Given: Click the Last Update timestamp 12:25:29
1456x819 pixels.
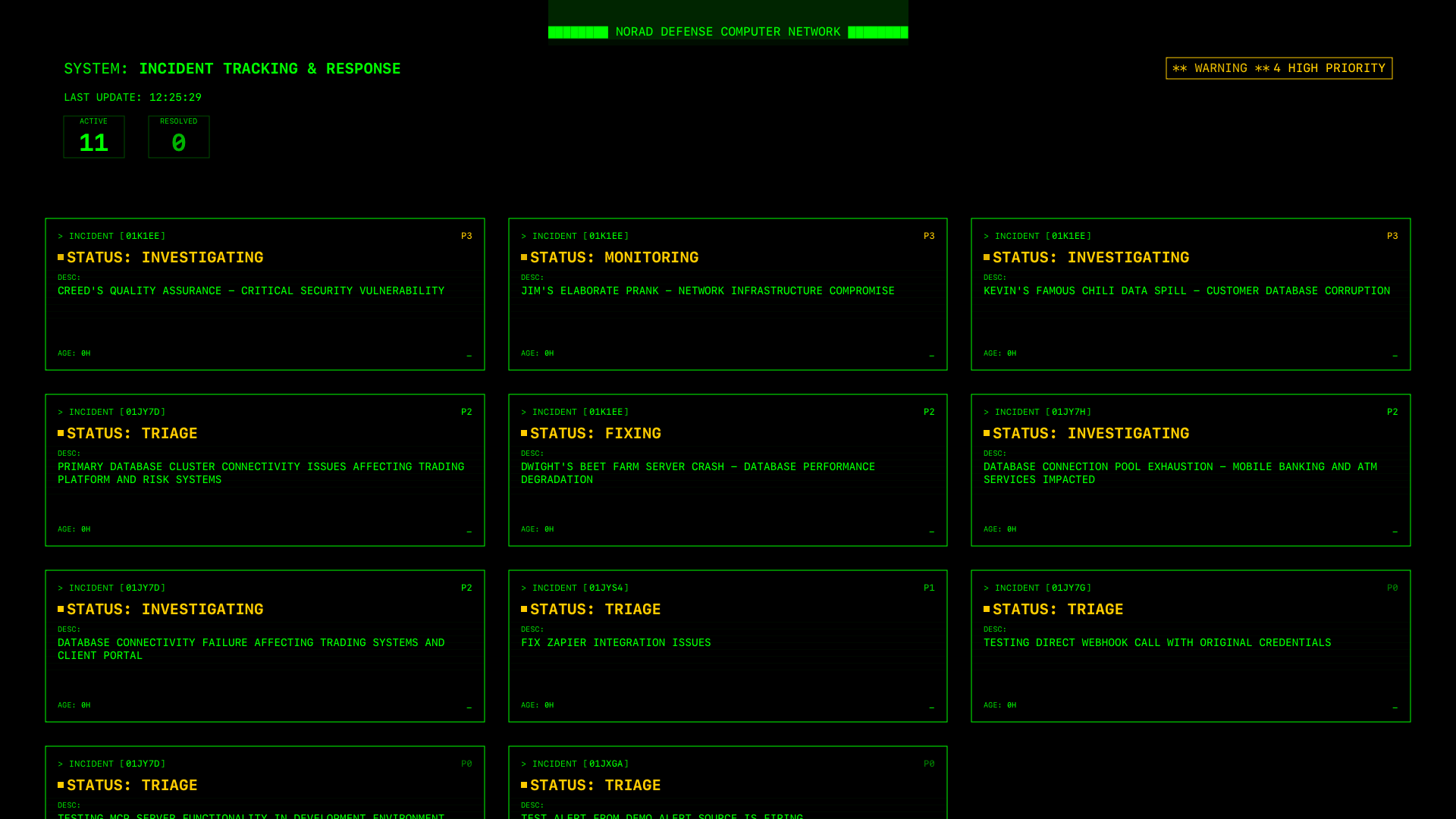Looking at the screenshot, I should (x=175, y=98).
